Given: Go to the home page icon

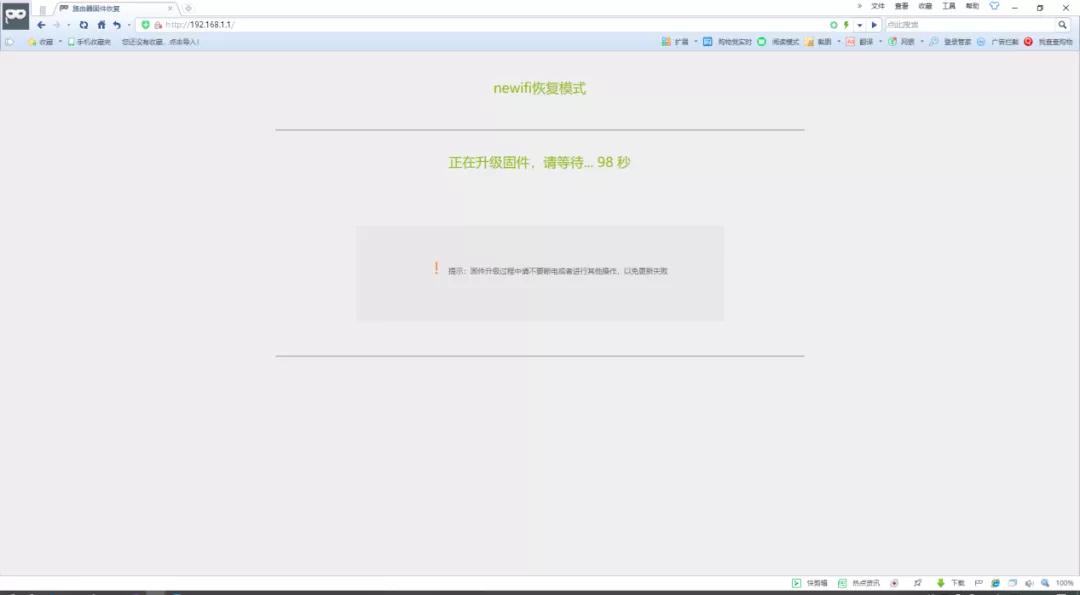Looking at the screenshot, I should [x=101, y=25].
